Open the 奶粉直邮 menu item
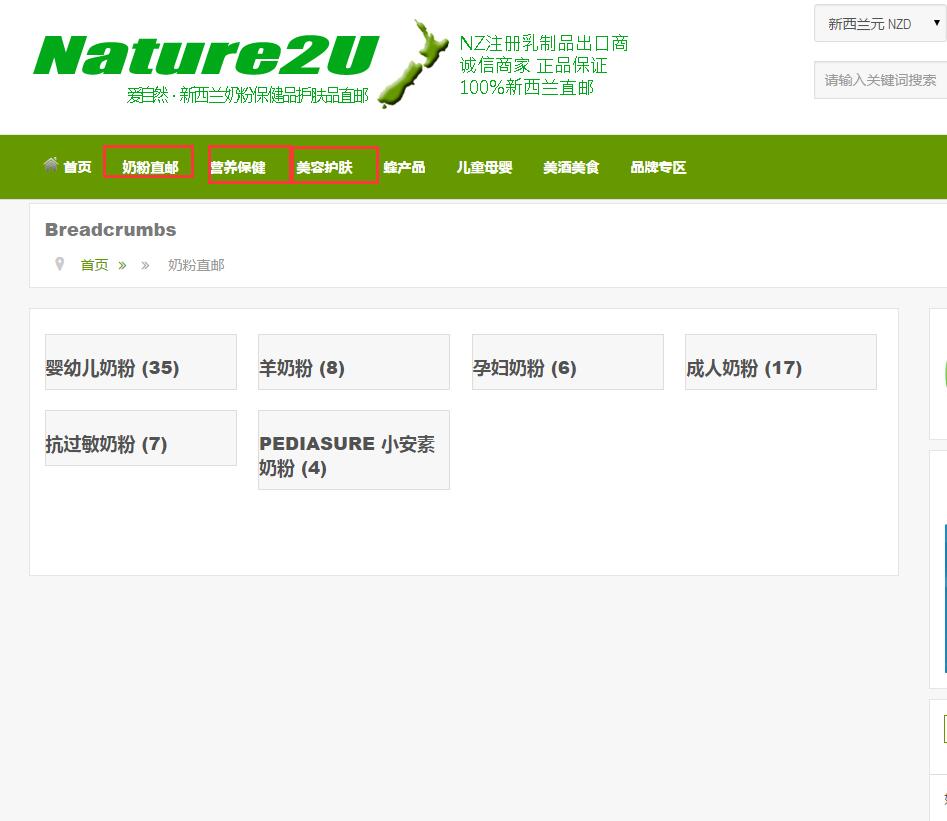This screenshot has height=821, width=947. pos(150,167)
